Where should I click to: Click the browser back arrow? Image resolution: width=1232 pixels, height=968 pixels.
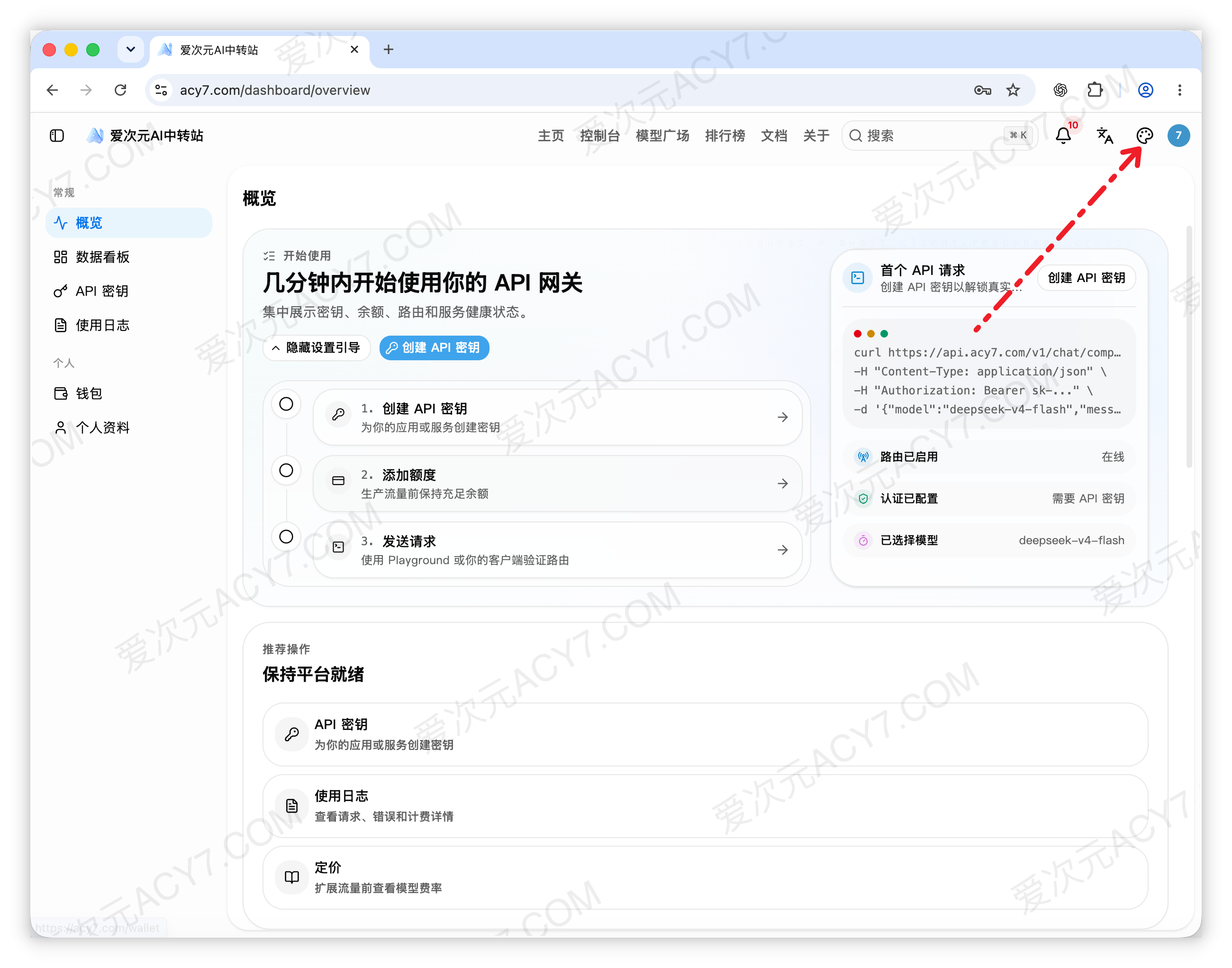click(x=52, y=90)
